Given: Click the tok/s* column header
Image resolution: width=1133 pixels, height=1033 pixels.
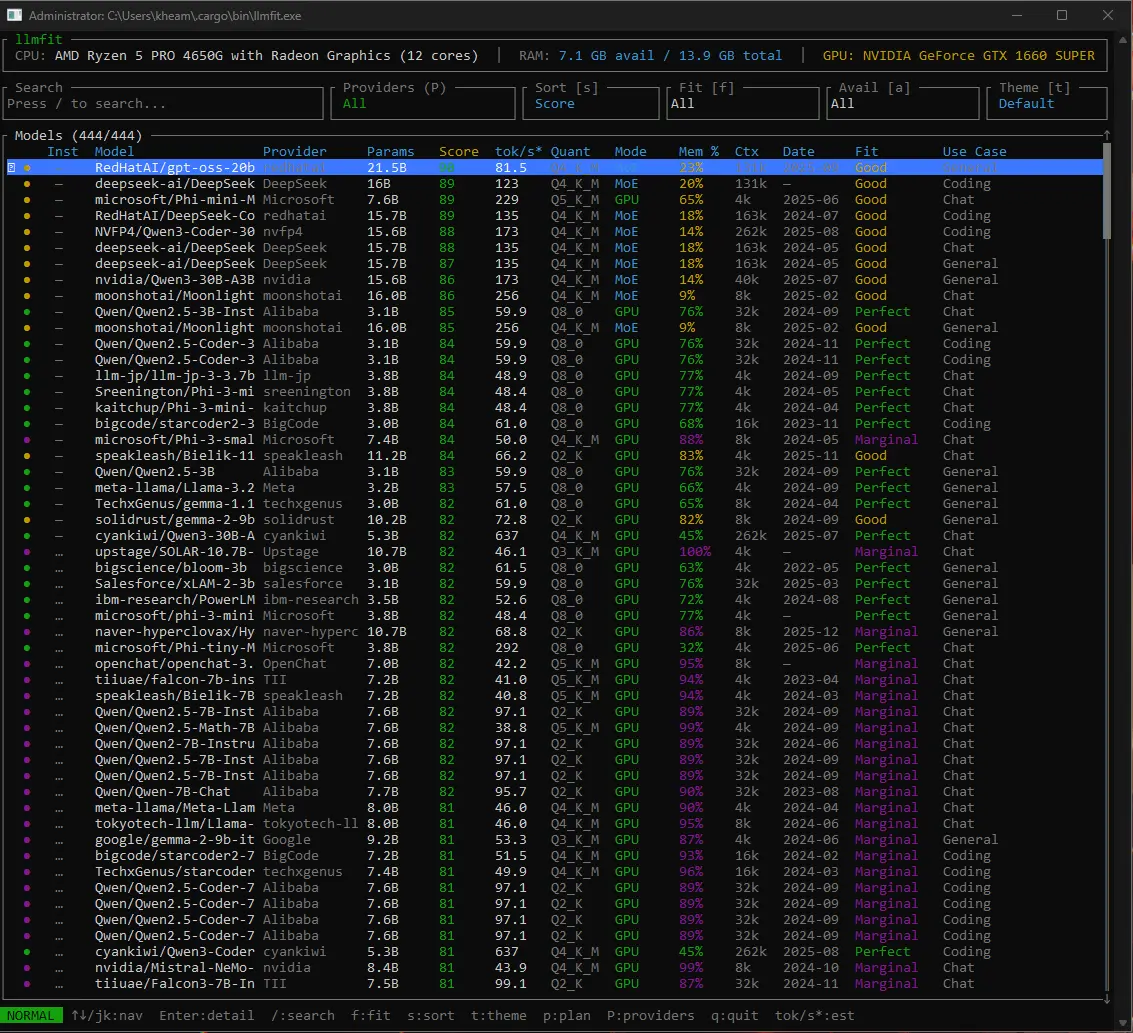Looking at the screenshot, I should 518,152.
